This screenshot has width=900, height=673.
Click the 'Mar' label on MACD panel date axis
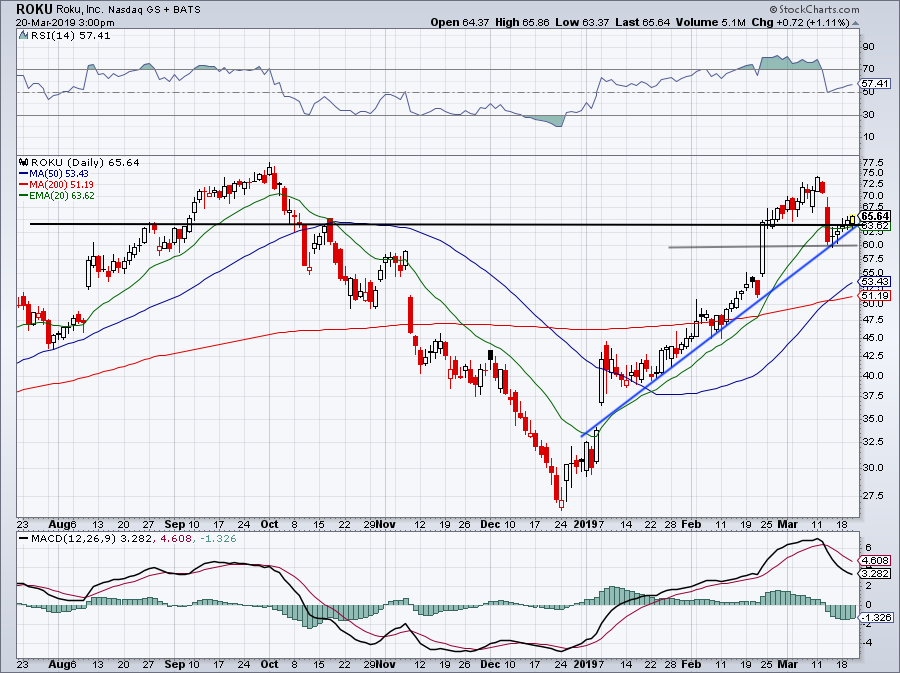coord(788,664)
